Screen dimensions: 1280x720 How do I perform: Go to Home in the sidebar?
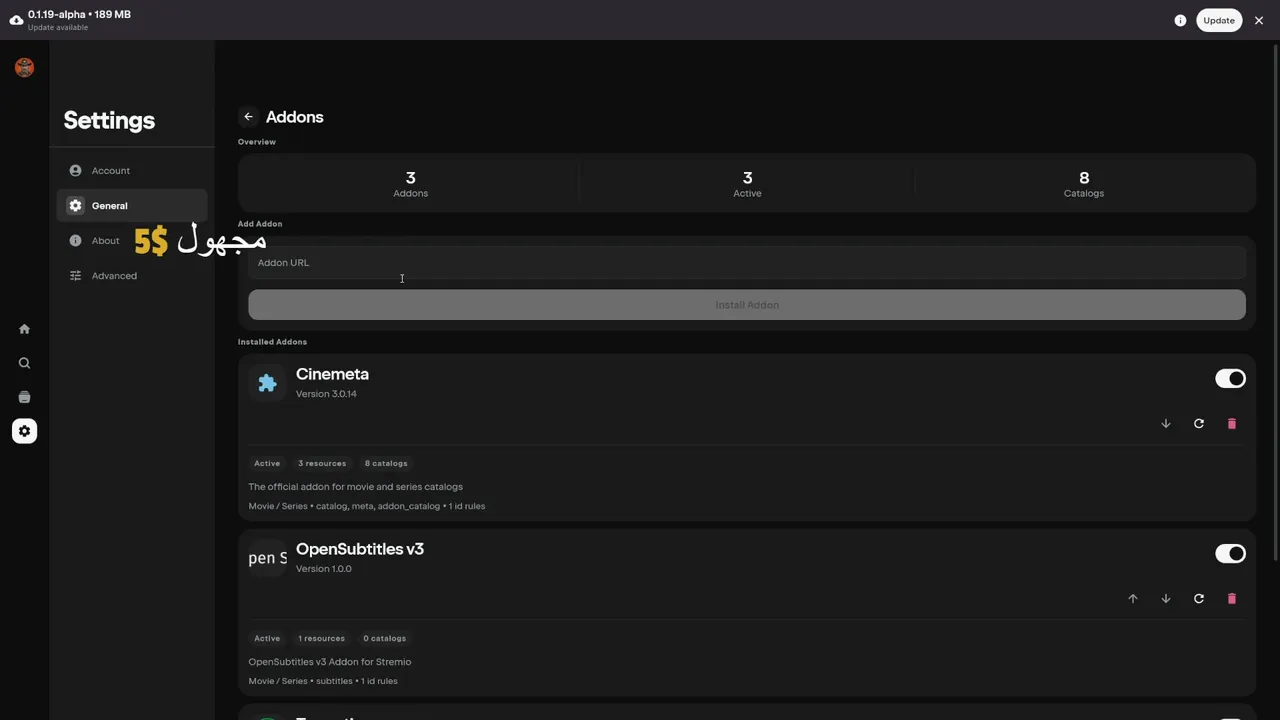pos(24,329)
